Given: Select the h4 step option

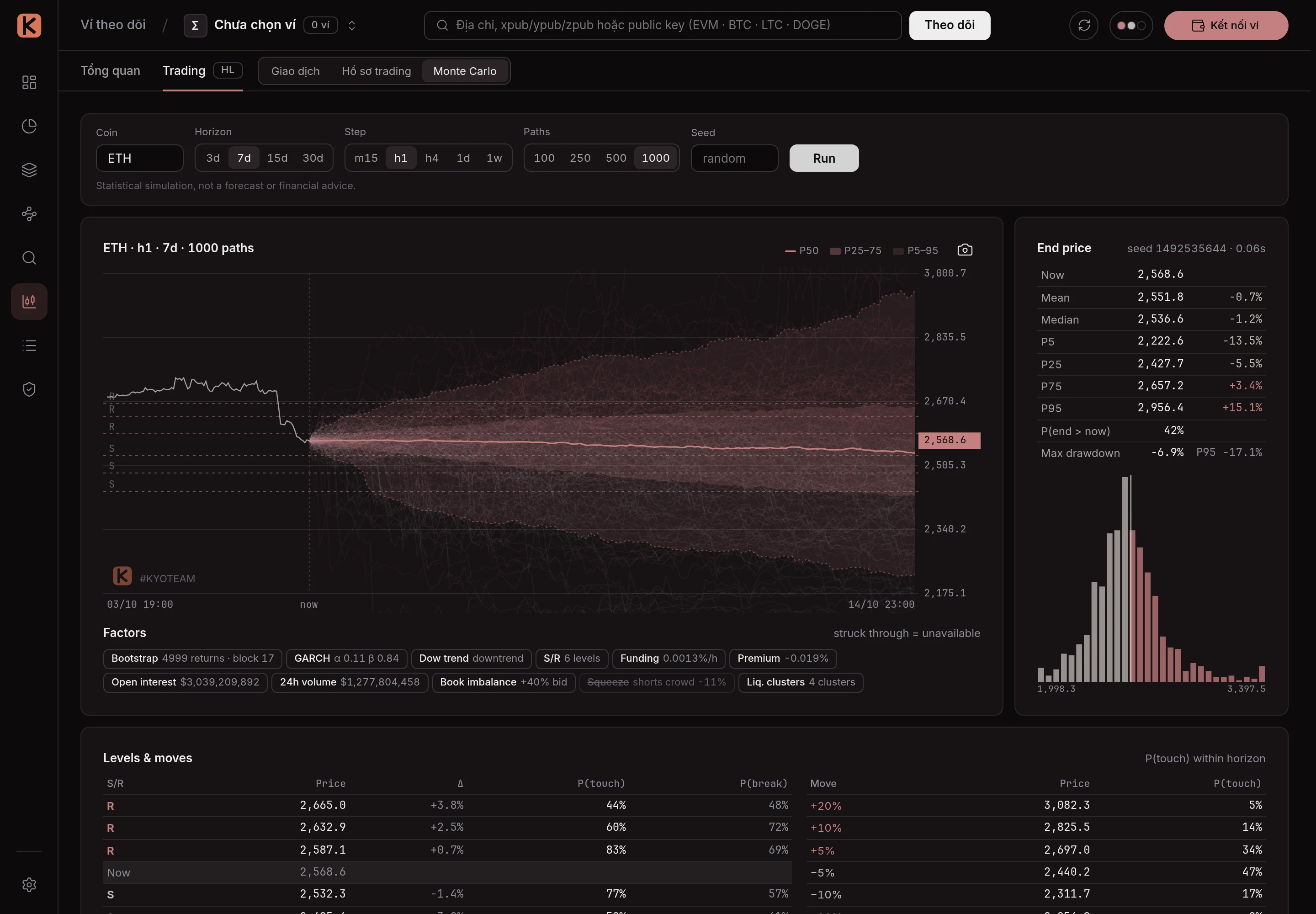Looking at the screenshot, I should pyautogui.click(x=432, y=158).
